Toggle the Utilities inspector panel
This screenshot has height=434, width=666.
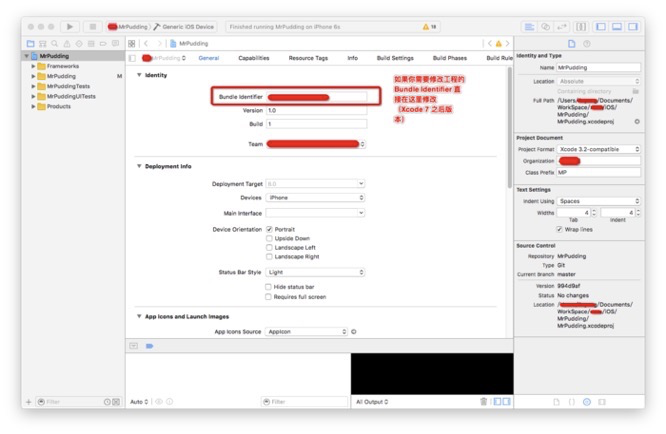[x=633, y=27]
